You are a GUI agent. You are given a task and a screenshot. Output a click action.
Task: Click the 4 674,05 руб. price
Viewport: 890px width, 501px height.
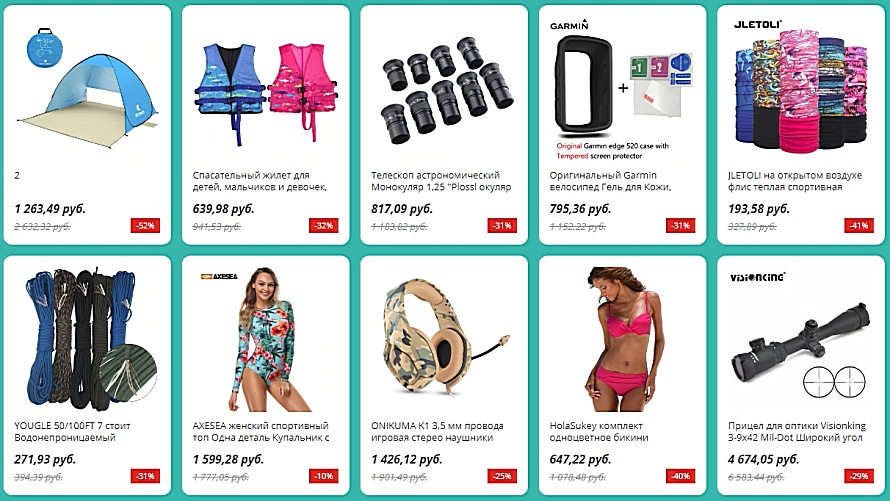coord(763,459)
